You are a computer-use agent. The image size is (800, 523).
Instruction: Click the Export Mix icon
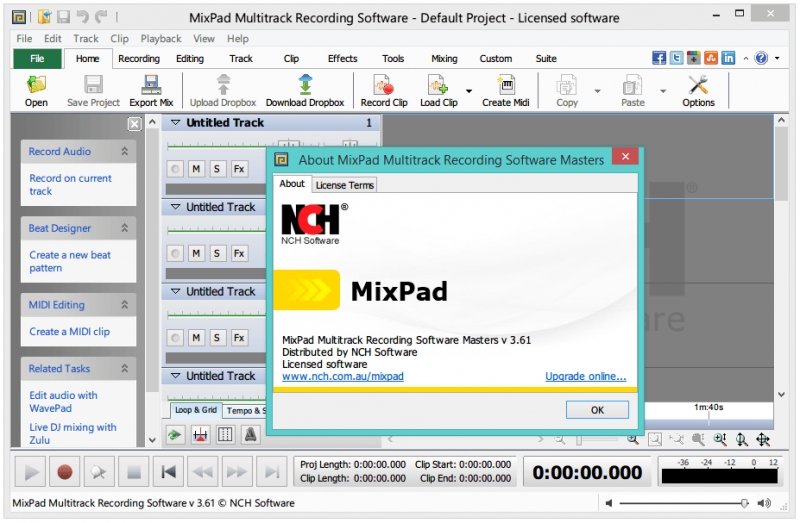click(151, 86)
